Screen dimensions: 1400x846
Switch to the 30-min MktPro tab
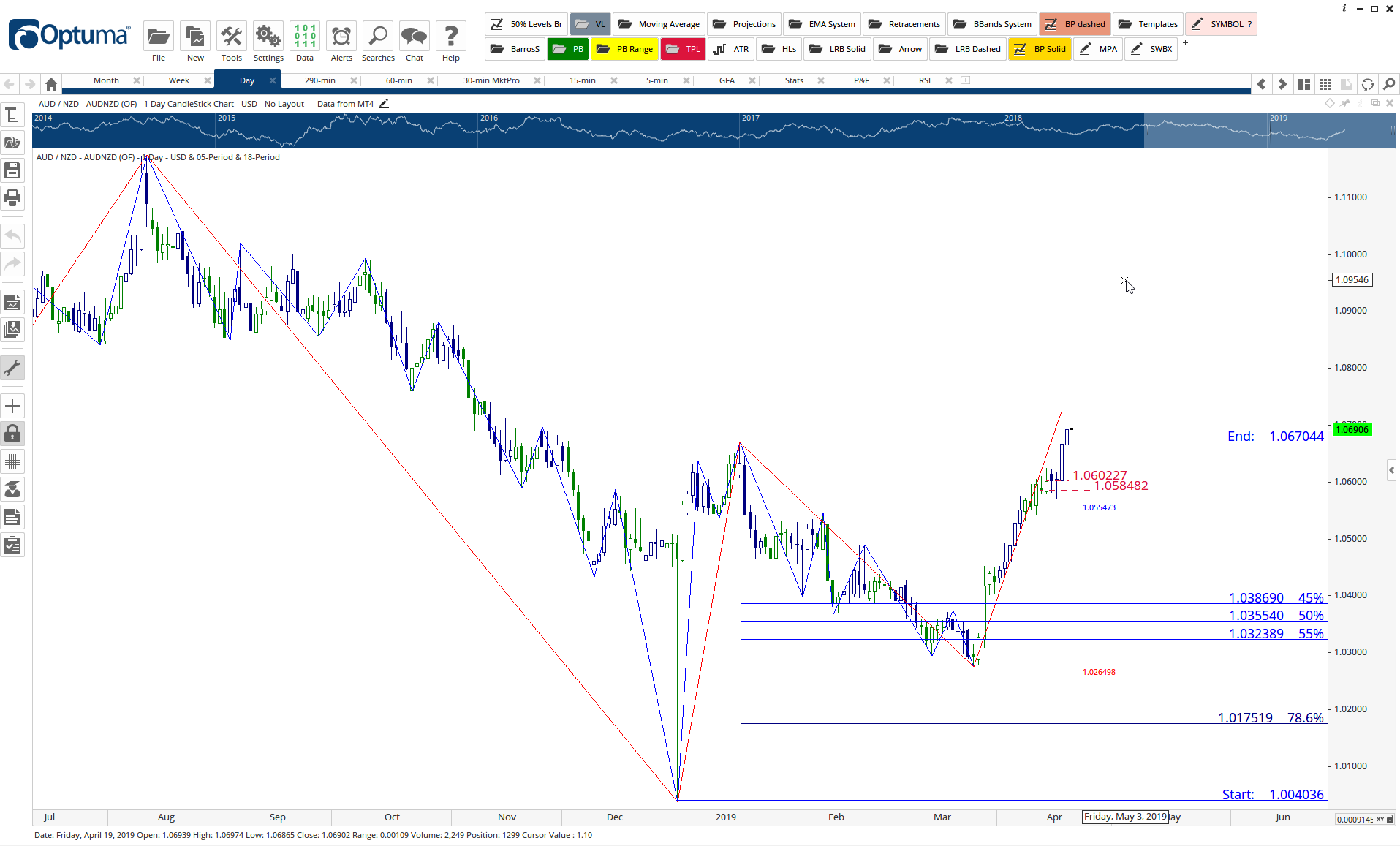click(491, 80)
